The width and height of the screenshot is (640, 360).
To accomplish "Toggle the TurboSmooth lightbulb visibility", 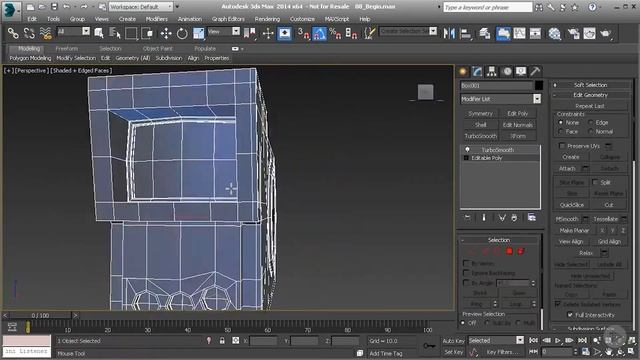I will tap(467, 149).
